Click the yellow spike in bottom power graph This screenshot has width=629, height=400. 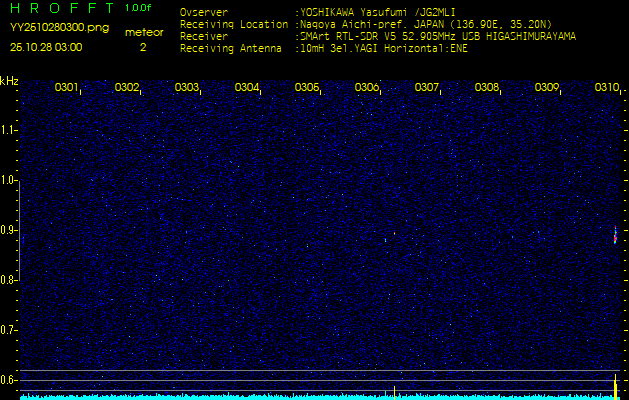pos(614,385)
